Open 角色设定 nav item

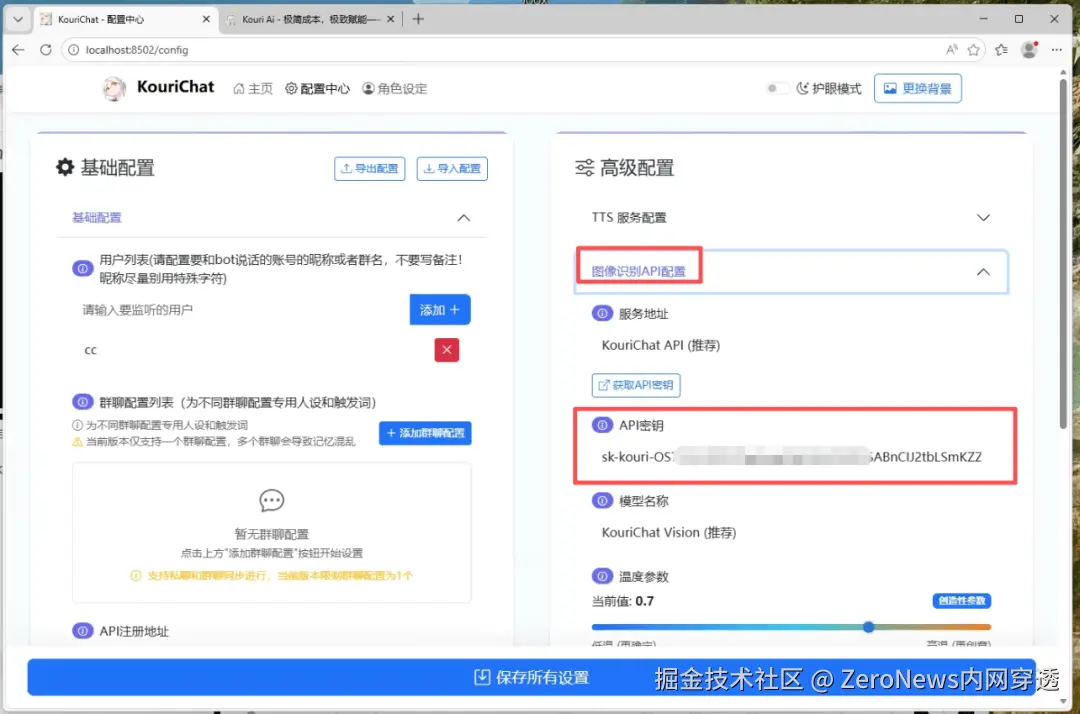[x=395, y=89]
